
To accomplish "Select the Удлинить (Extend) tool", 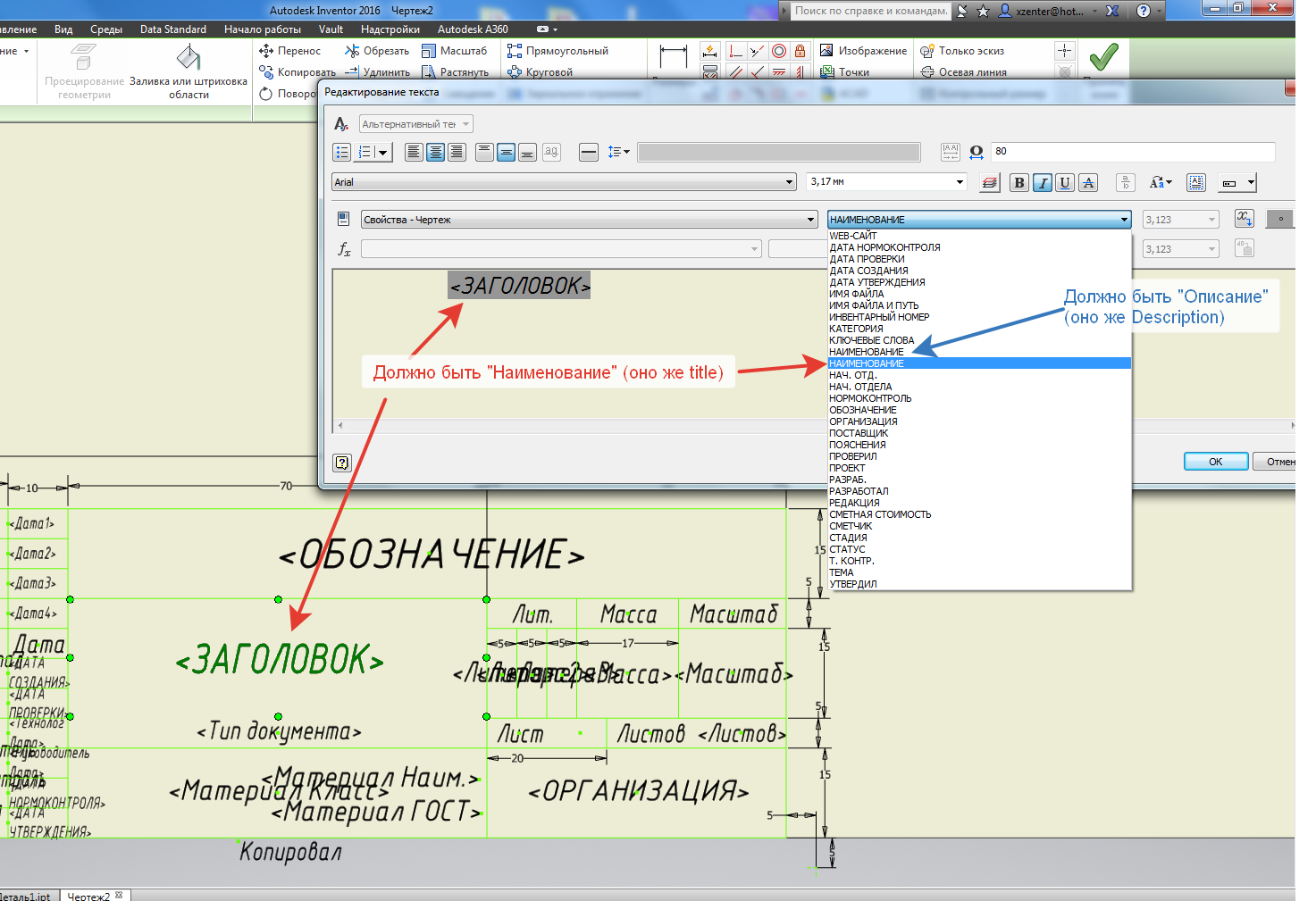I will 377,72.
